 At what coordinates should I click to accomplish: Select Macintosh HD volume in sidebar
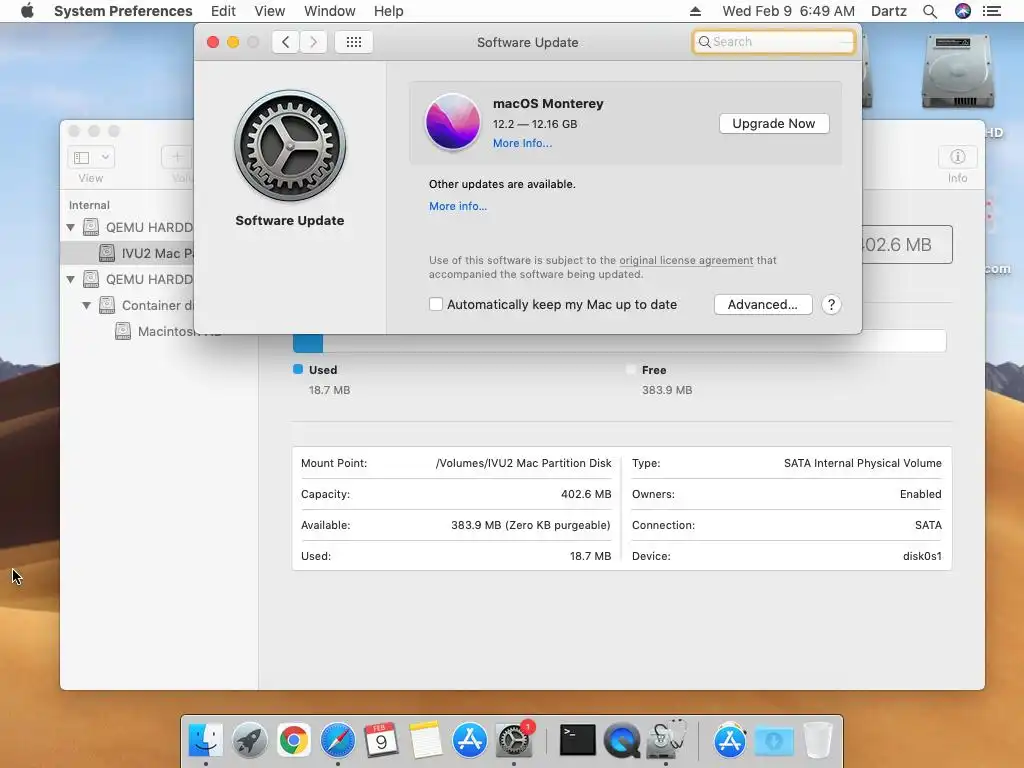160,331
